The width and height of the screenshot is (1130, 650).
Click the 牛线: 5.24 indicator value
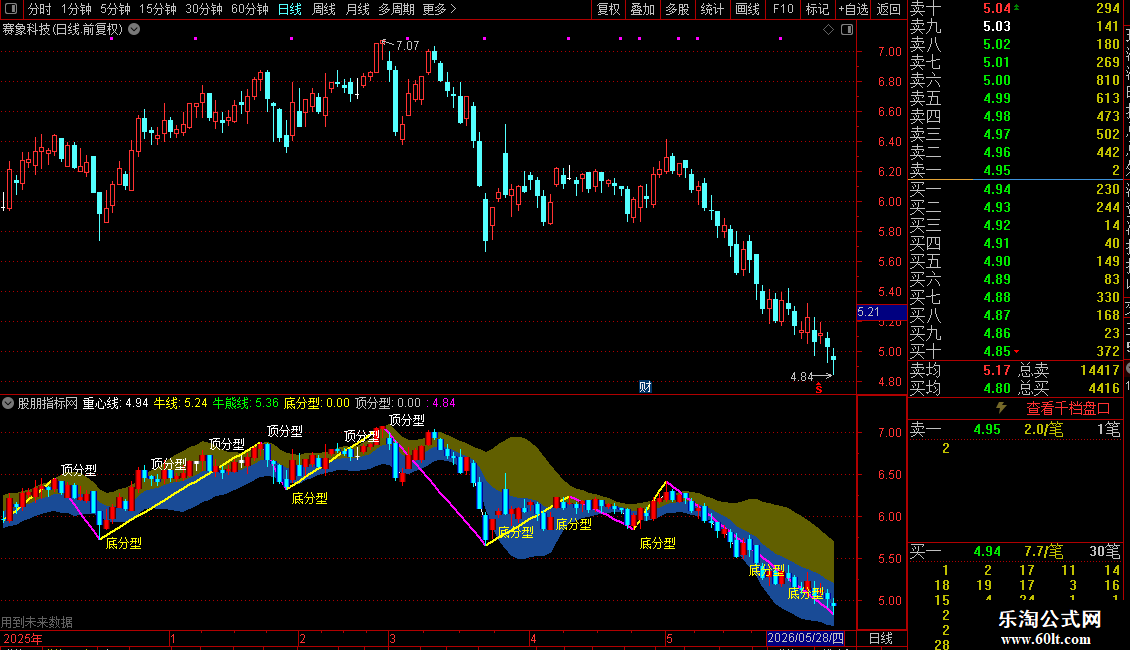coord(180,403)
